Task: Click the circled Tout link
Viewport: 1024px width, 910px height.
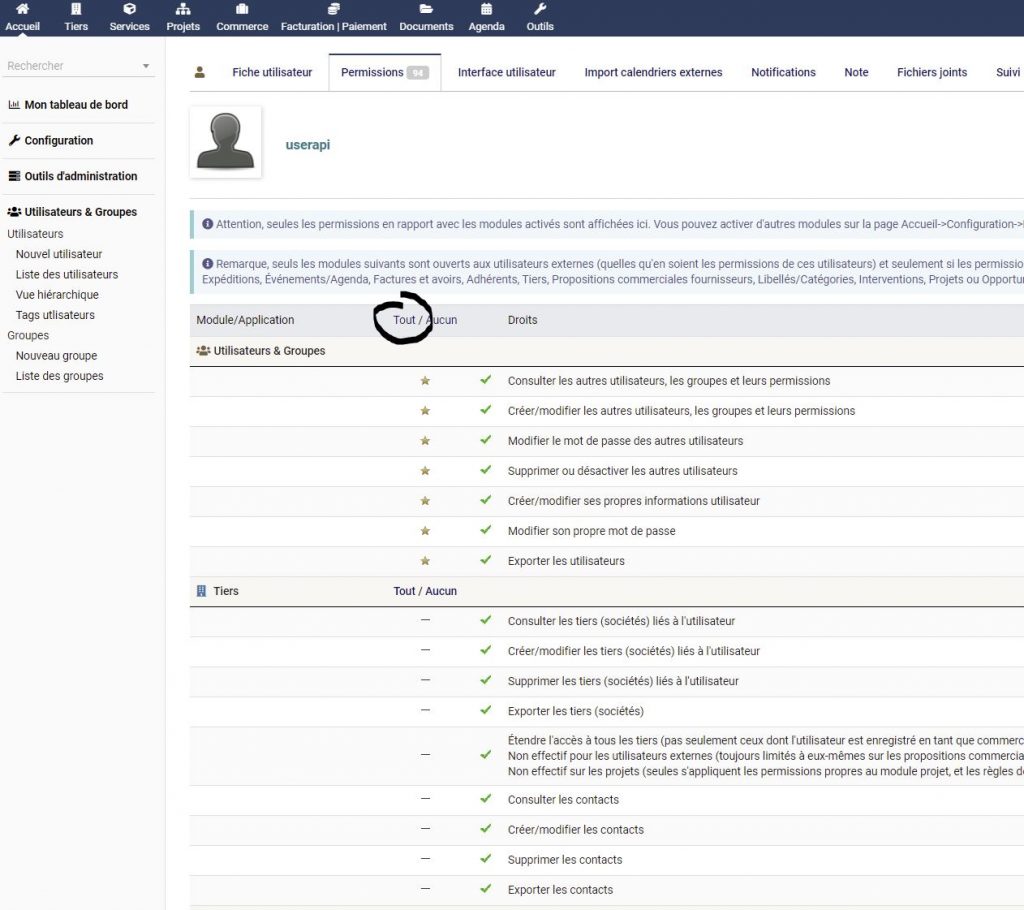Action: point(404,320)
